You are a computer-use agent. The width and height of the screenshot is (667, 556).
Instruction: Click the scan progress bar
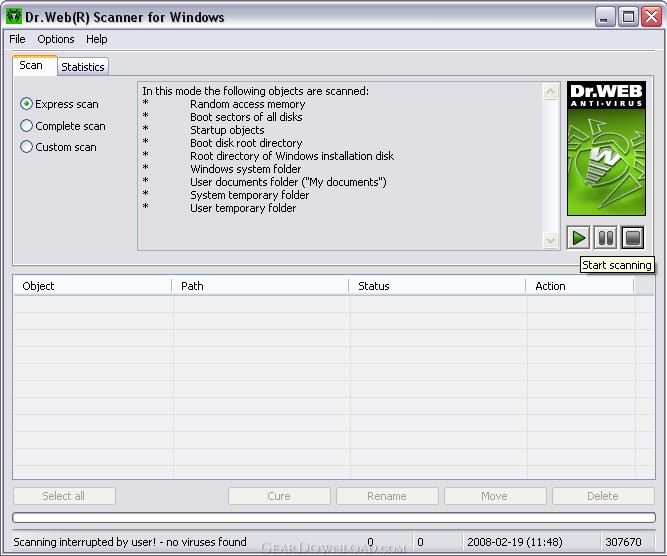tap(333, 518)
